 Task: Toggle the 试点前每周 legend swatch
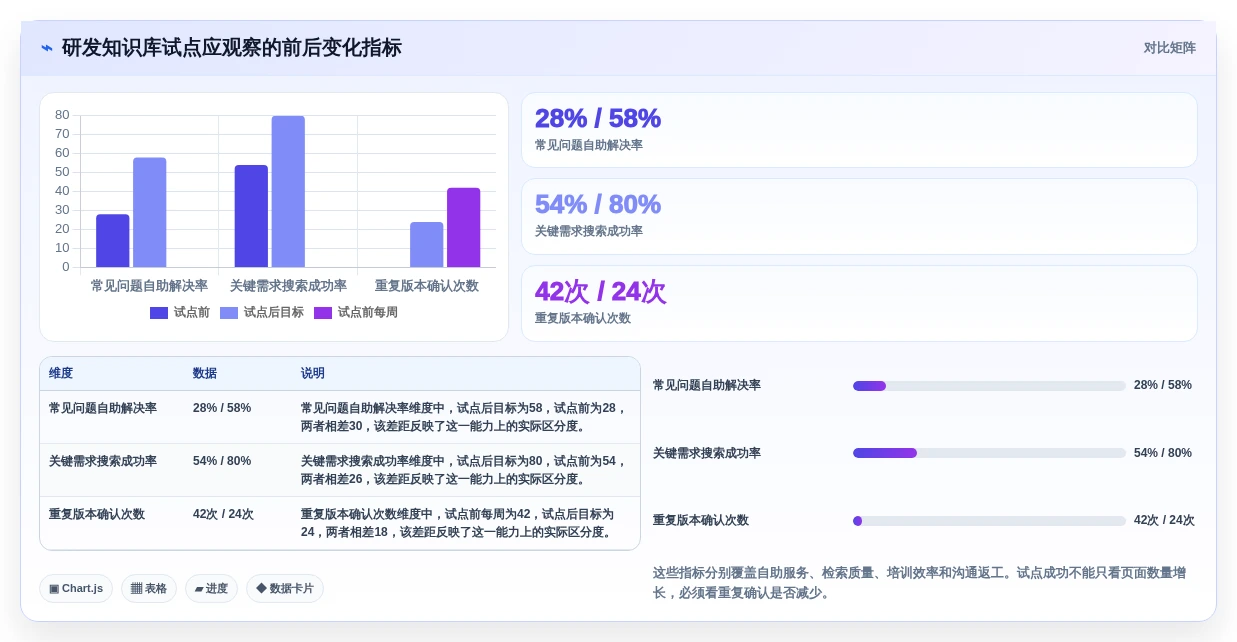[x=323, y=313]
